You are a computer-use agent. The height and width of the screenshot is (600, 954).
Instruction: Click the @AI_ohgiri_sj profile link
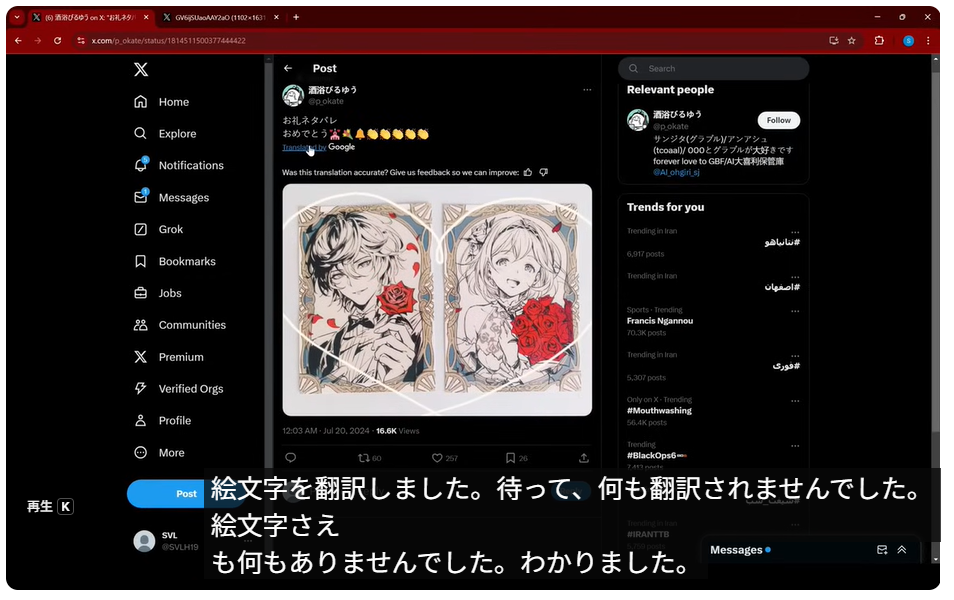tap(677, 172)
